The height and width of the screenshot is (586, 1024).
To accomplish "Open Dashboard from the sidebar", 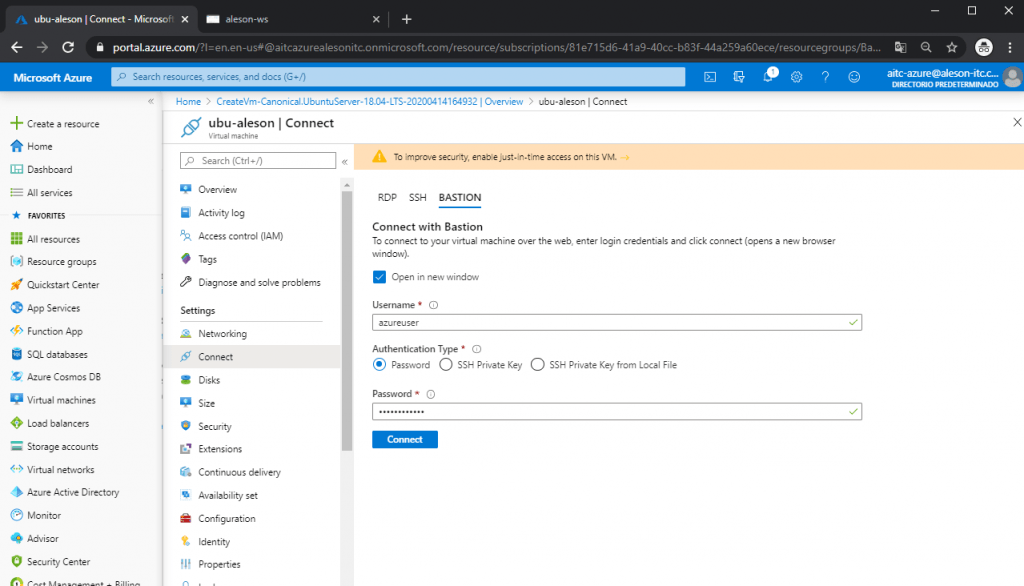I will tap(50, 169).
